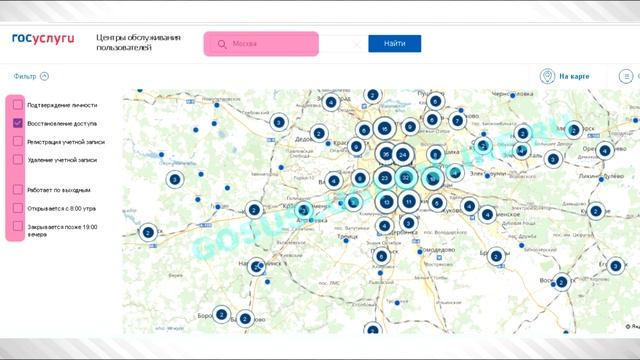Open cluster 2 near Бронницы
Viewport: 640px width, 360px height.
coord(496,257)
